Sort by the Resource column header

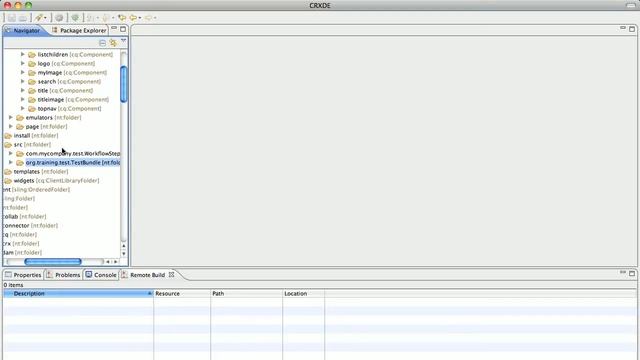click(x=182, y=293)
